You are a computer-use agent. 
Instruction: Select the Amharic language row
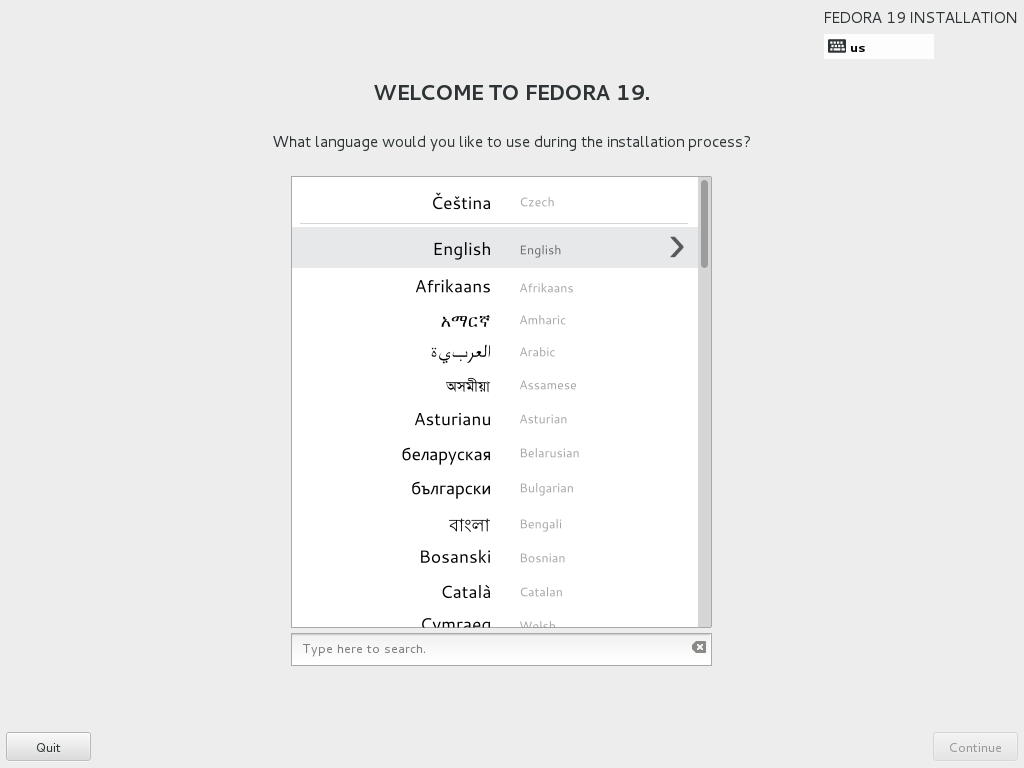tap(495, 320)
